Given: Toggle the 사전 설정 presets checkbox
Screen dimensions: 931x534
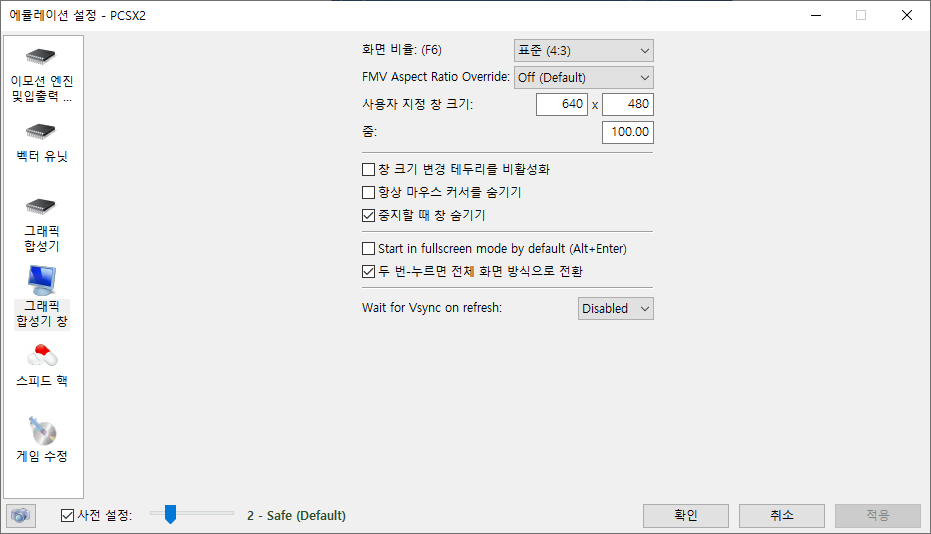Looking at the screenshot, I should pos(68,516).
